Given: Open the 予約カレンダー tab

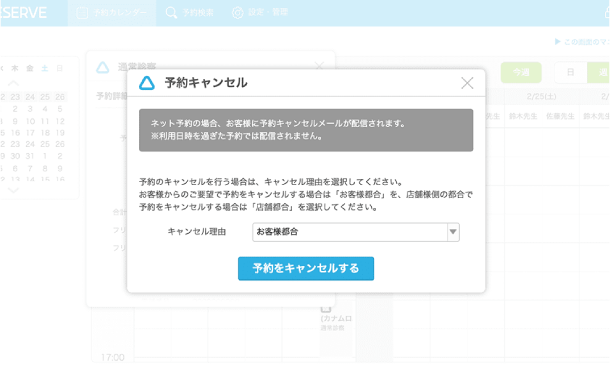Looking at the screenshot, I should [x=112, y=13].
